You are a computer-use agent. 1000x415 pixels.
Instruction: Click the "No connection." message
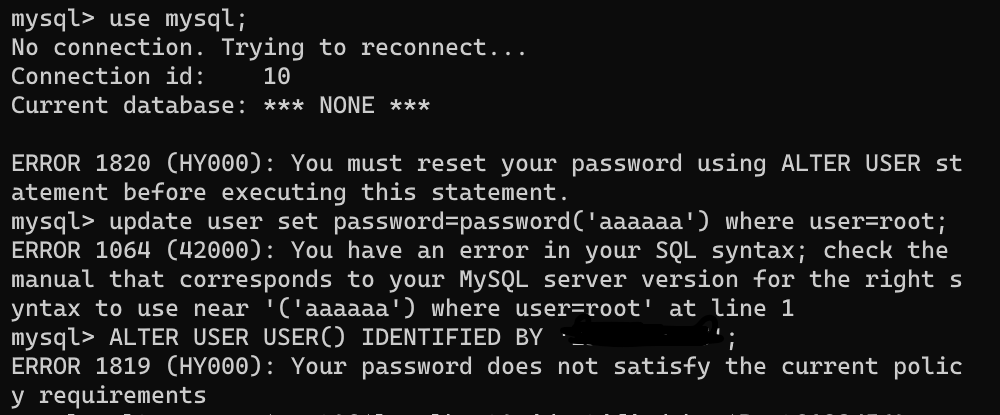point(108,47)
